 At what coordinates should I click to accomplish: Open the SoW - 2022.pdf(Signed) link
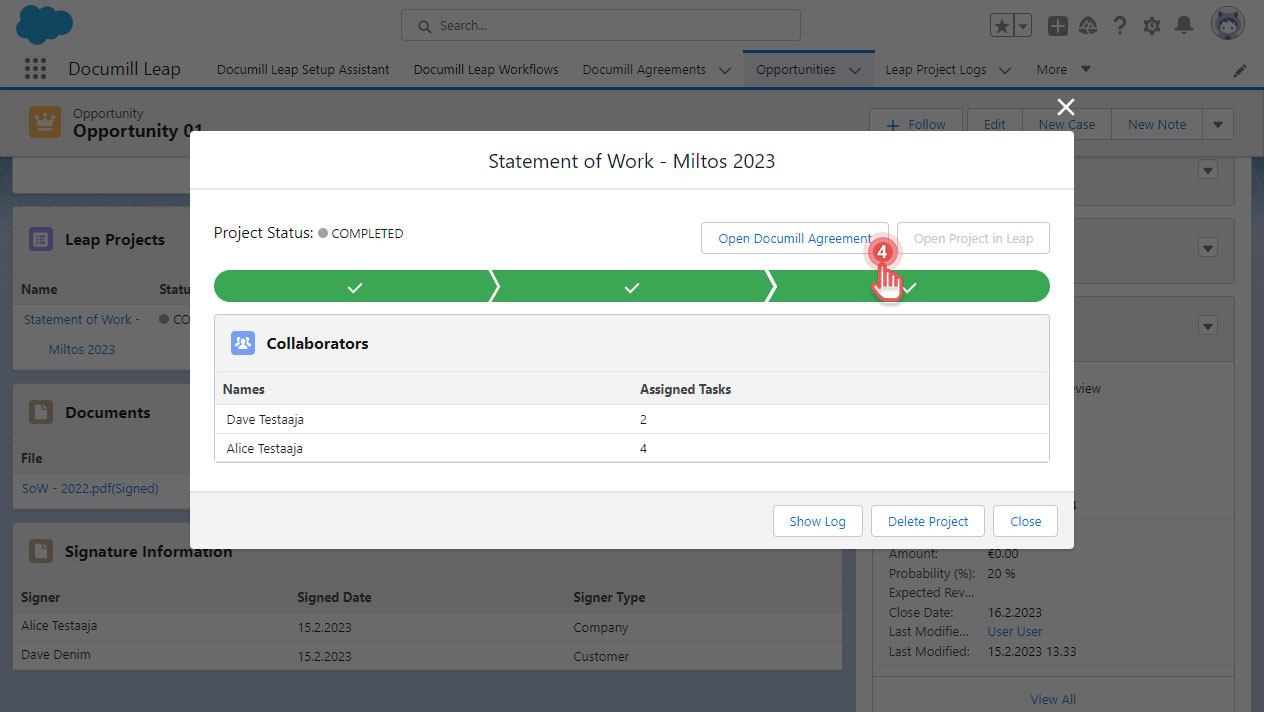[90, 488]
